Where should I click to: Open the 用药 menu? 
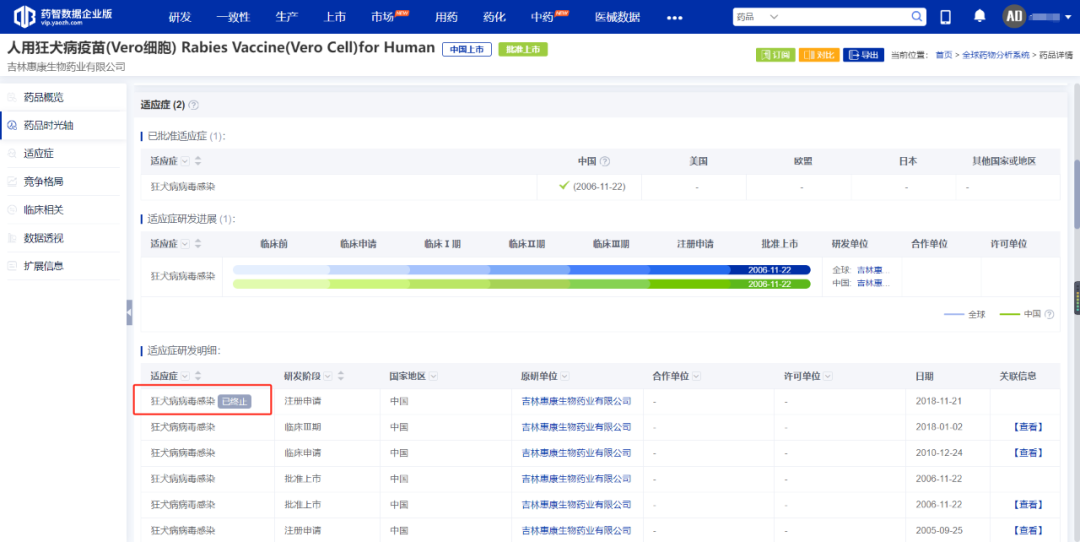coord(446,17)
